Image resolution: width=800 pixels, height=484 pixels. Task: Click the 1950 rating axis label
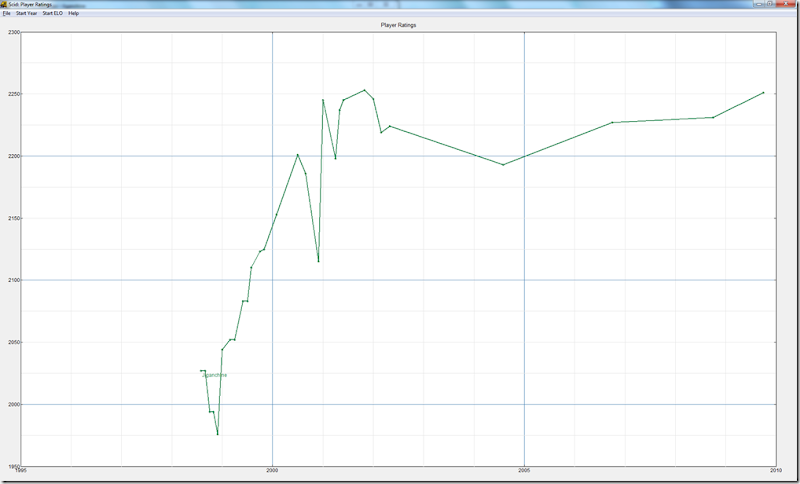tap(14, 466)
